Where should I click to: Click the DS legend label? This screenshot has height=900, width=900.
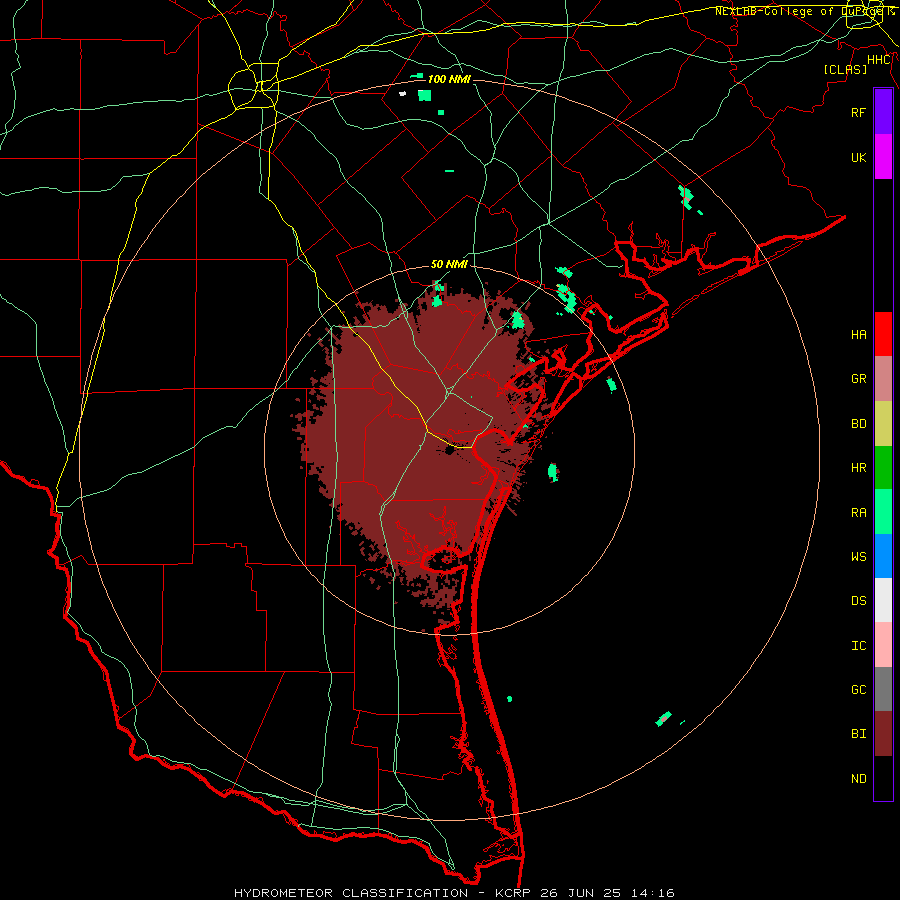point(858,601)
